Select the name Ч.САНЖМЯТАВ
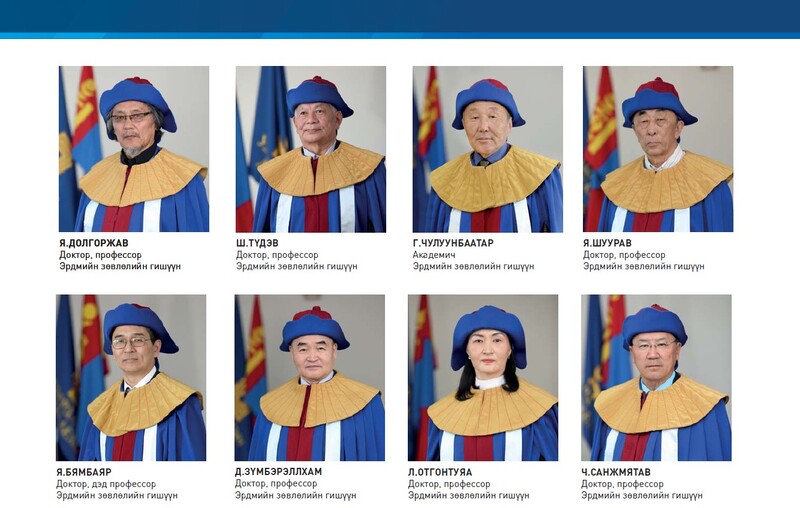 coord(616,472)
